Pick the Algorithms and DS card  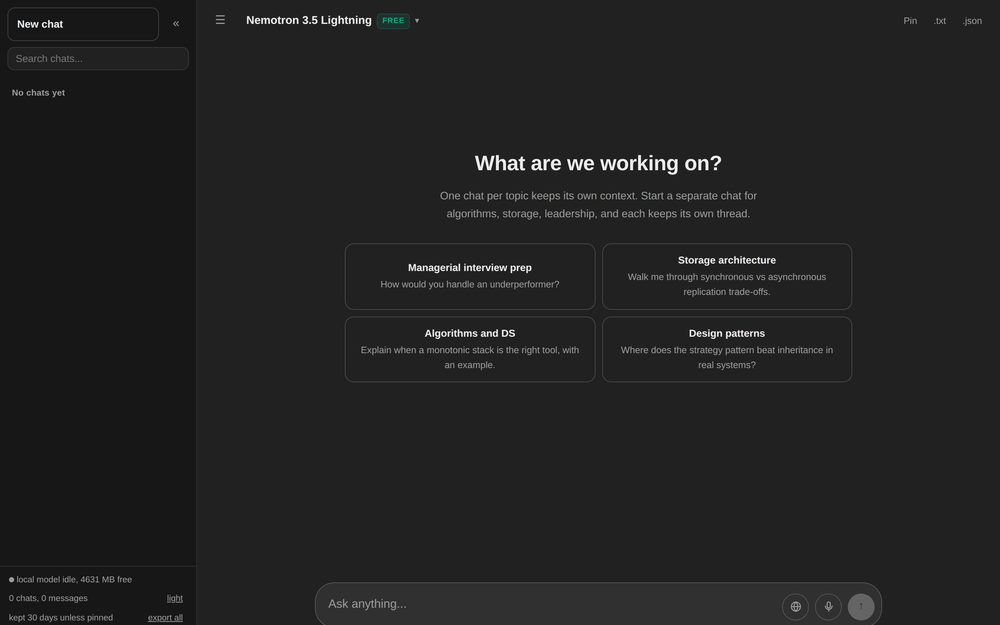pyautogui.click(x=470, y=349)
